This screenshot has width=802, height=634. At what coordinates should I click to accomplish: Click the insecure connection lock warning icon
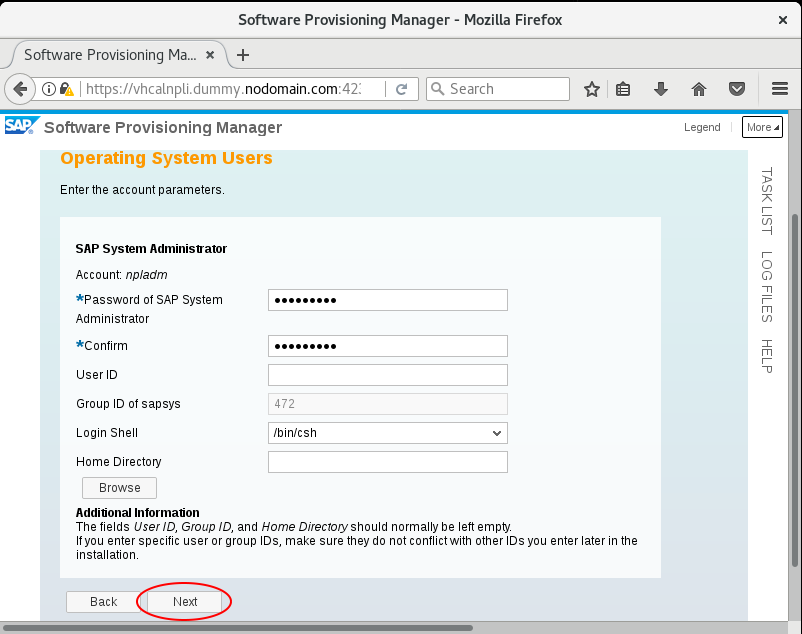coord(66,89)
